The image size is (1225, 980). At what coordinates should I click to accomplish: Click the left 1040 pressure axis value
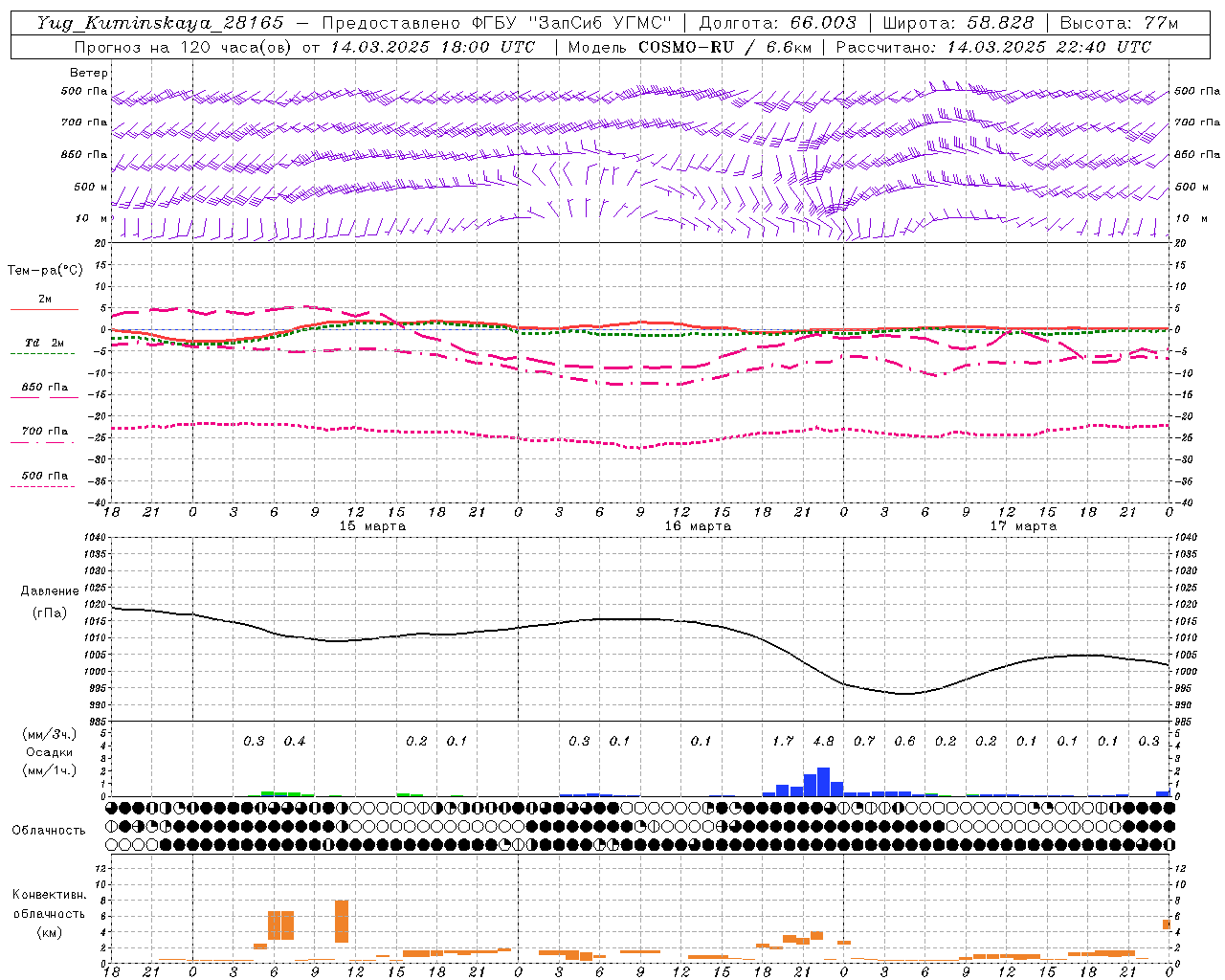(x=94, y=538)
